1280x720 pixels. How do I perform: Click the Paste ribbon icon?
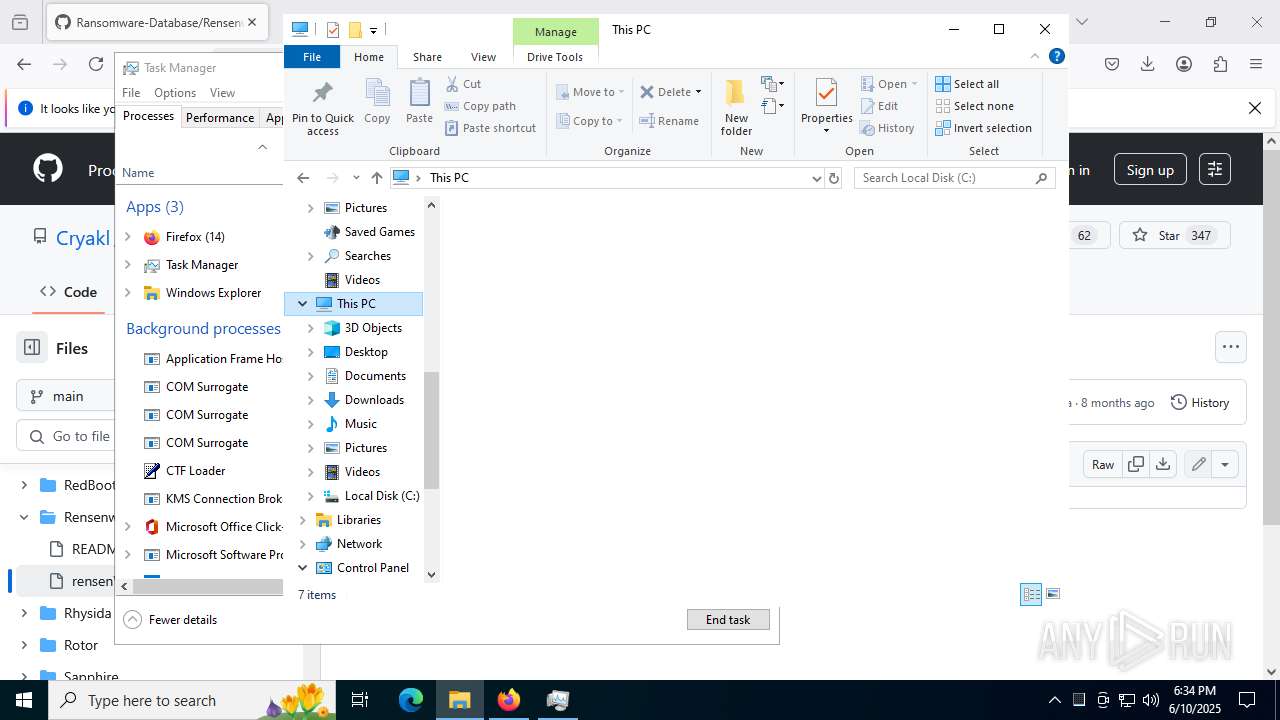419,101
